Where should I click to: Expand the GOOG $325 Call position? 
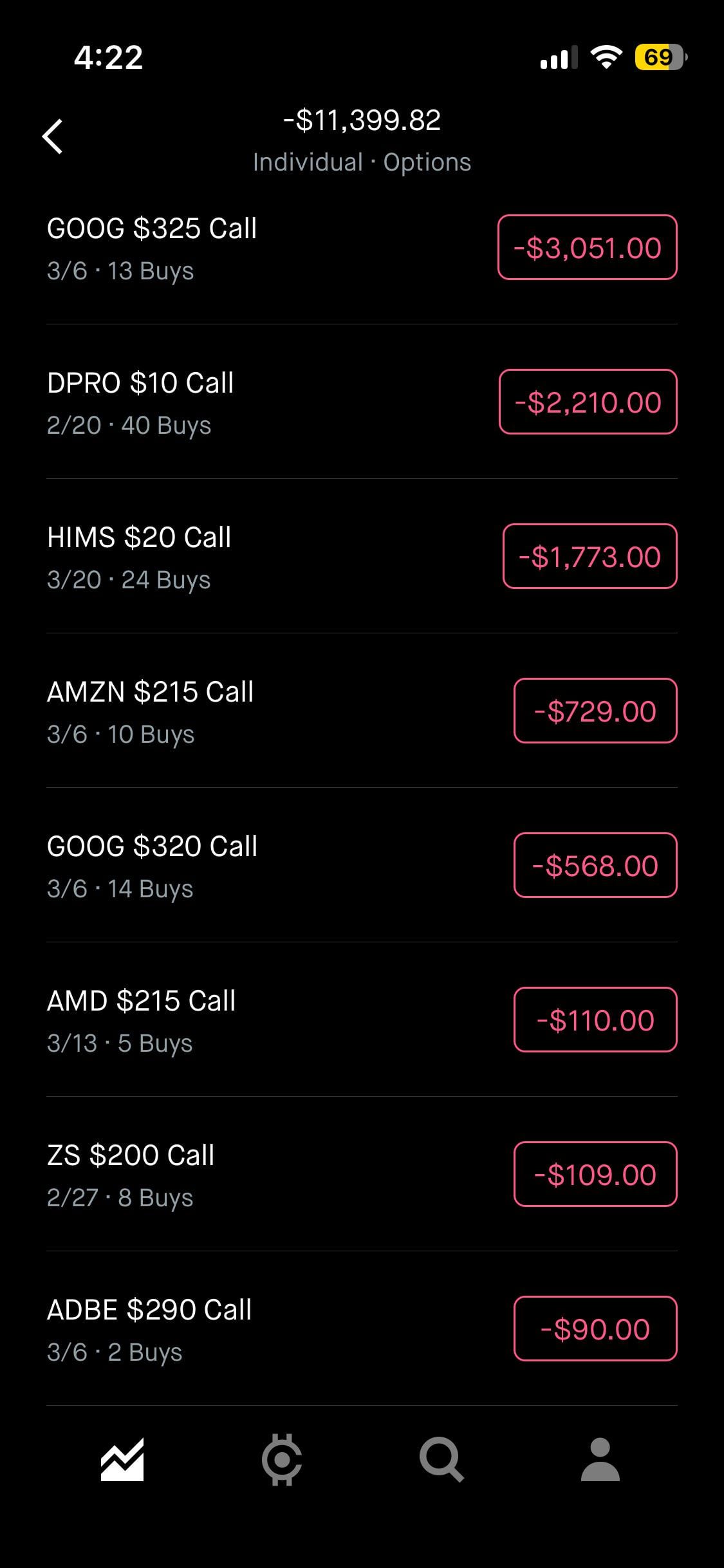tap(152, 248)
